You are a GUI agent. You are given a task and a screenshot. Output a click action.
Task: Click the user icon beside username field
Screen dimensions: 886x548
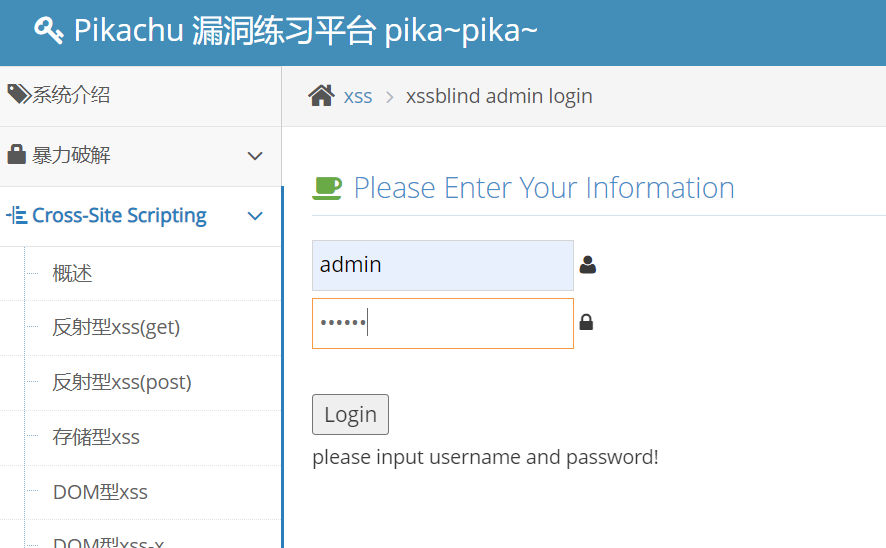click(588, 265)
